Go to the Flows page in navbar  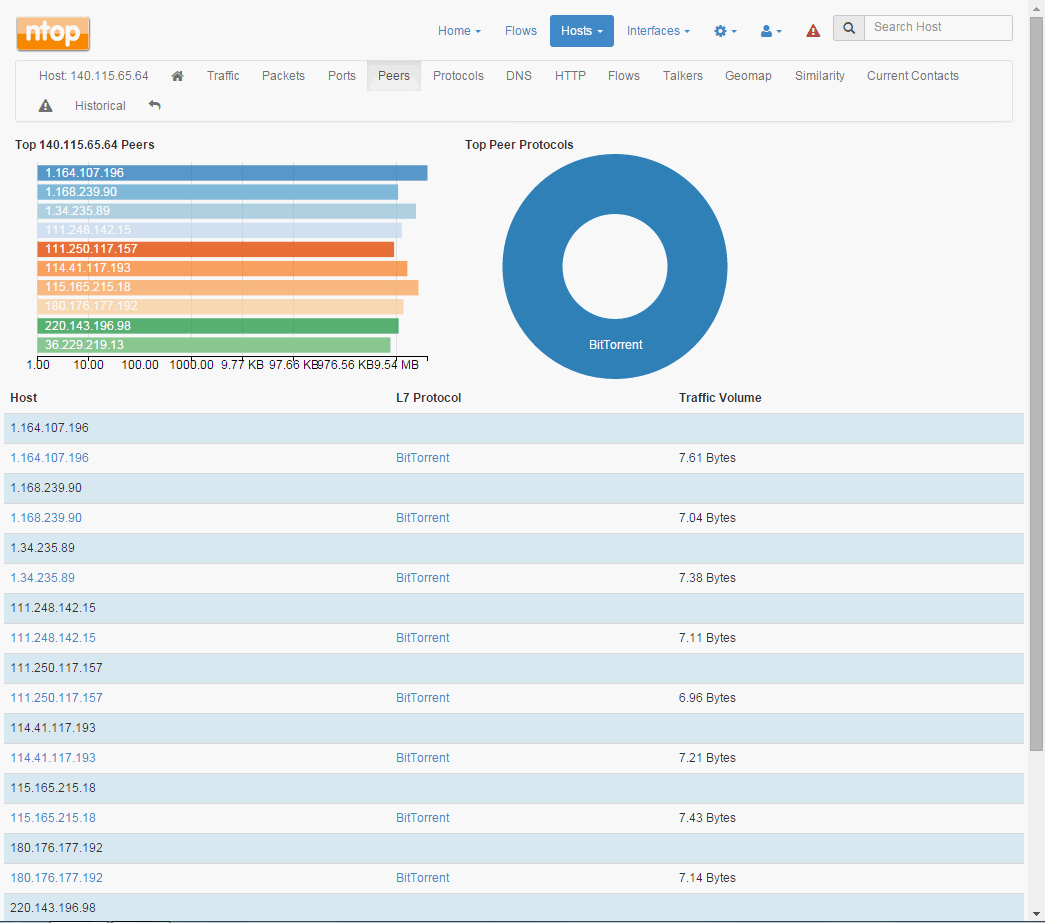pyautogui.click(x=521, y=31)
